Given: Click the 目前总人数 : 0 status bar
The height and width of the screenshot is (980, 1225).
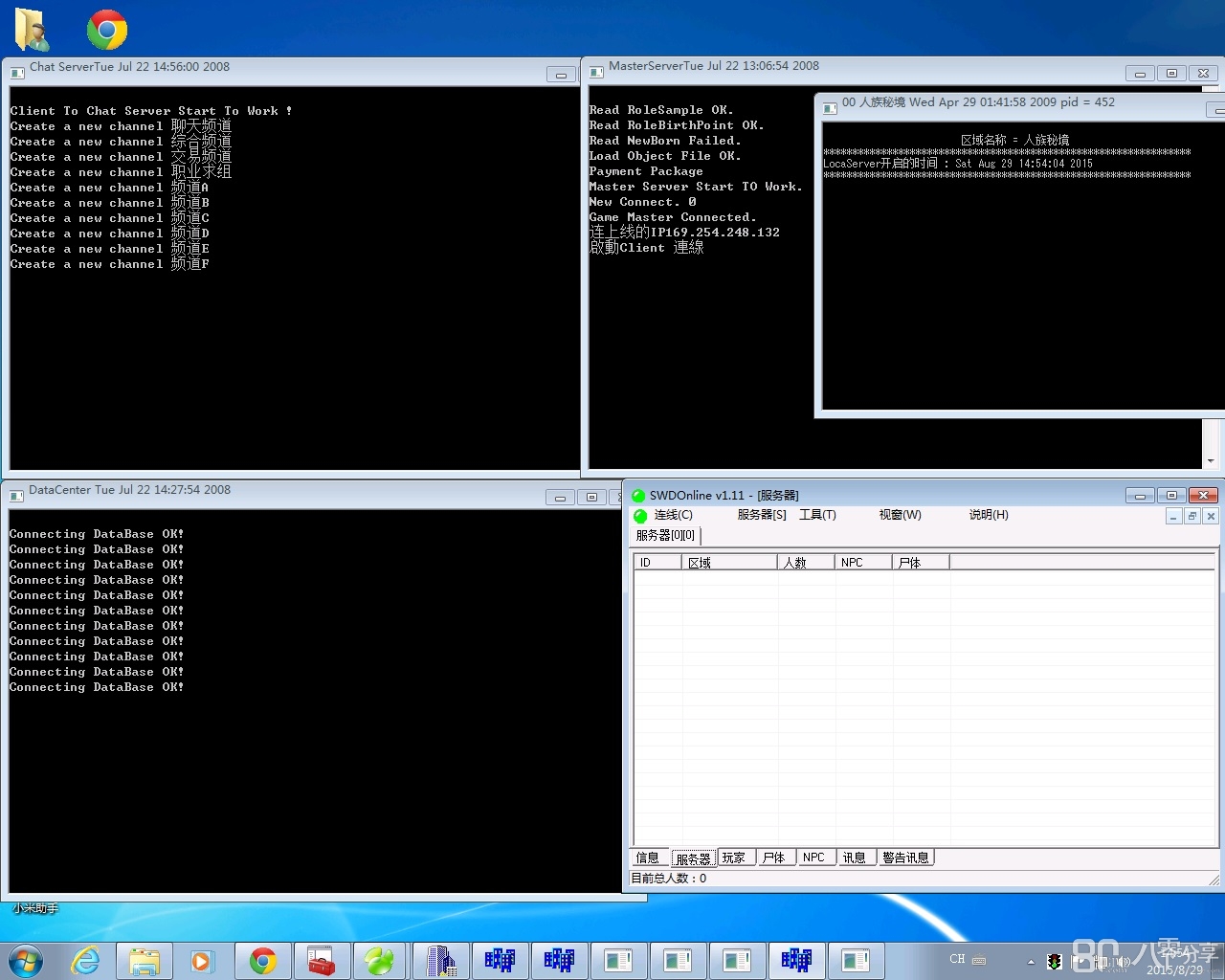Looking at the screenshot, I should [x=669, y=878].
